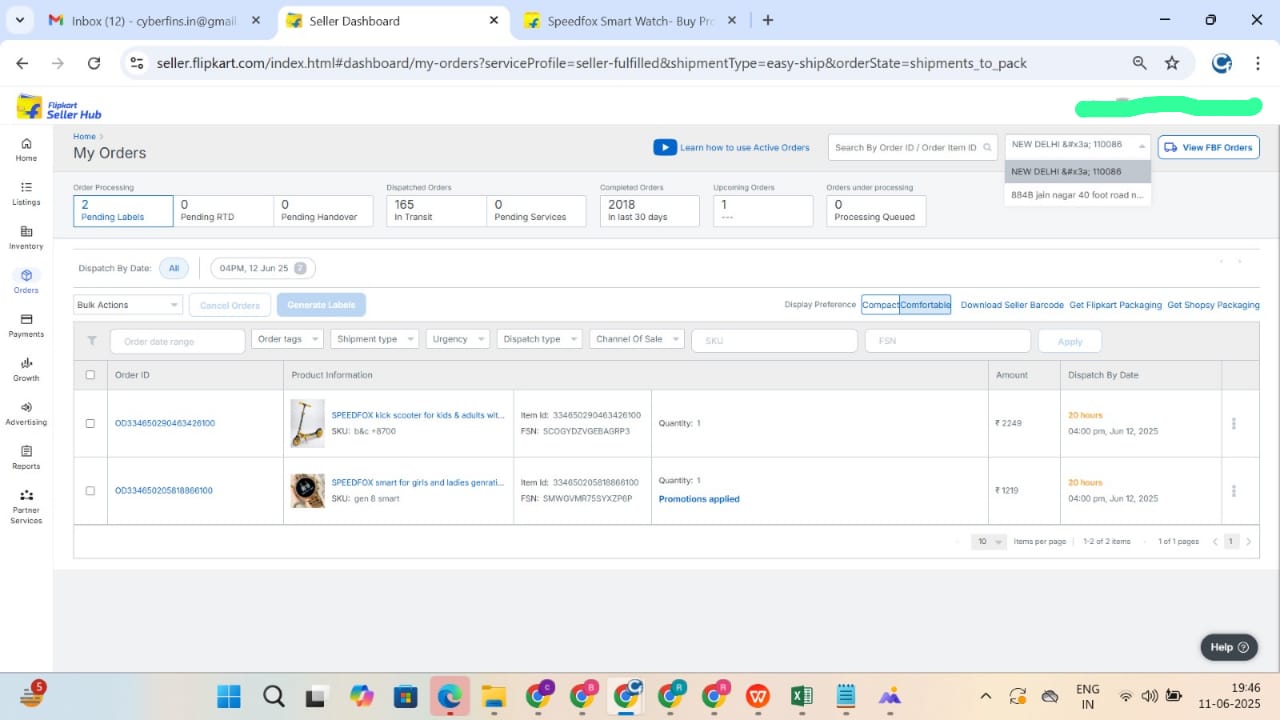Click Download Seller Barcode link
This screenshot has width=1280, height=720.
click(1011, 305)
